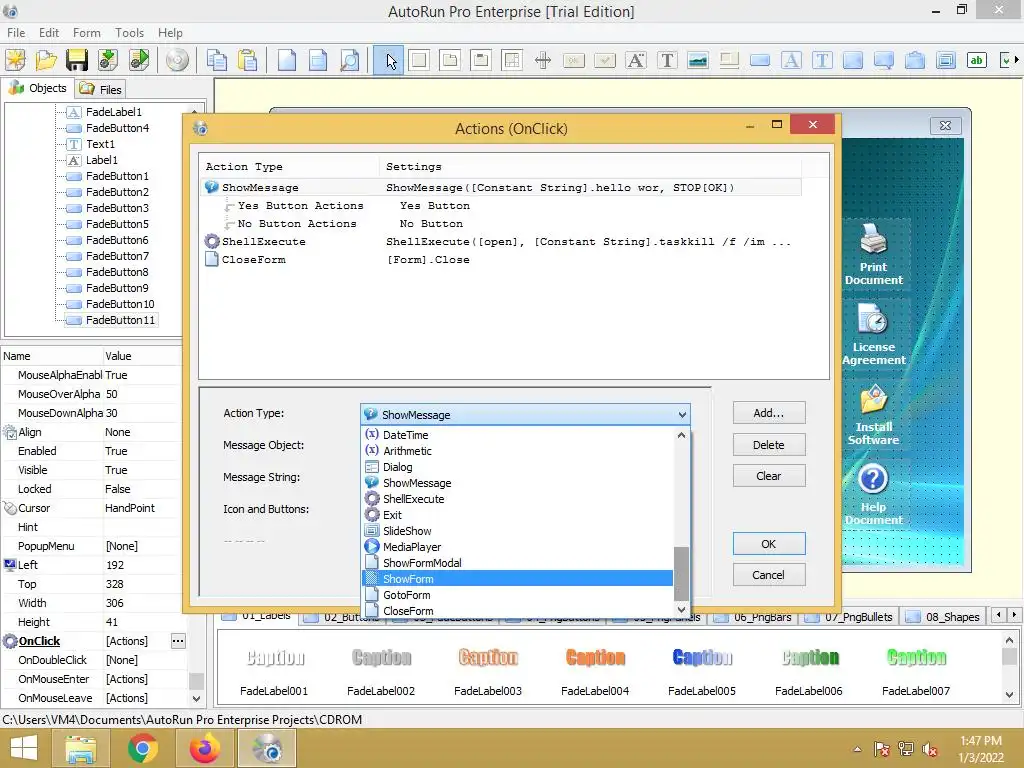Select the CloseForm row in actions list
Image resolution: width=1024 pixels, height=768 pixels.
(501, 260)
